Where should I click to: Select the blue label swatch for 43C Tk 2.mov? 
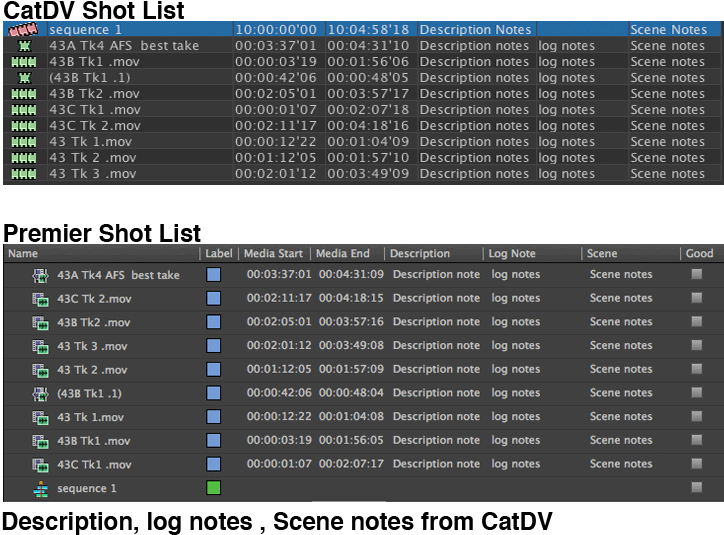(214, 298)
